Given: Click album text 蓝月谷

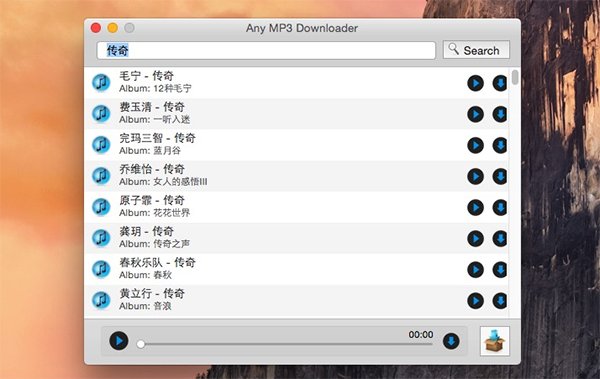Looking at the screenshot, I should click(x=167, y=150).
